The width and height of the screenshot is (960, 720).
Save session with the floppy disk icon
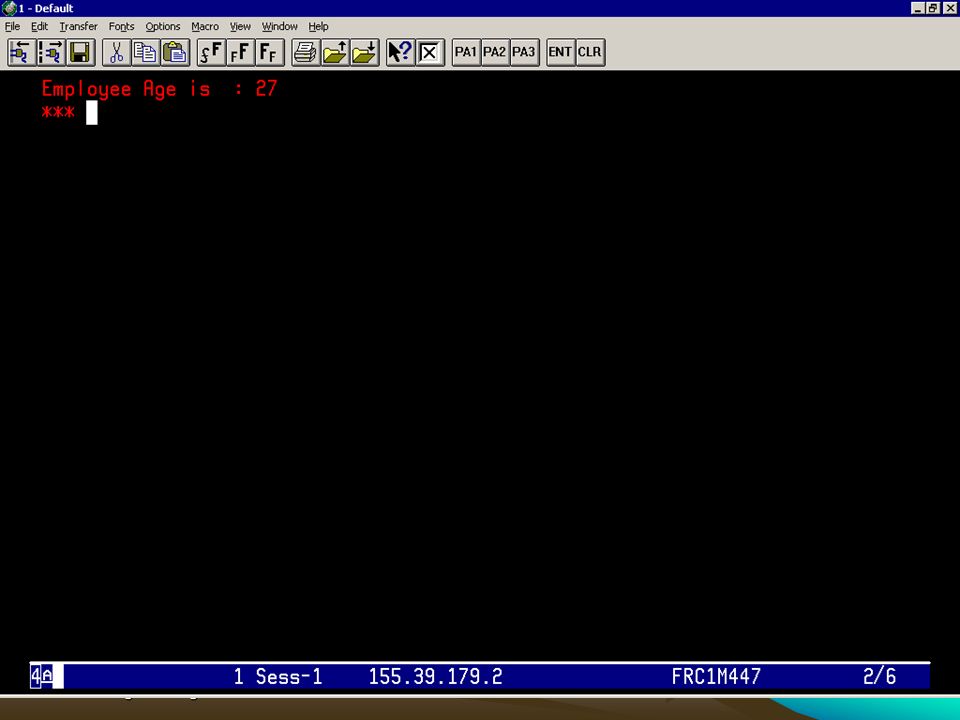pyautogui.click(x=80, y=53)
